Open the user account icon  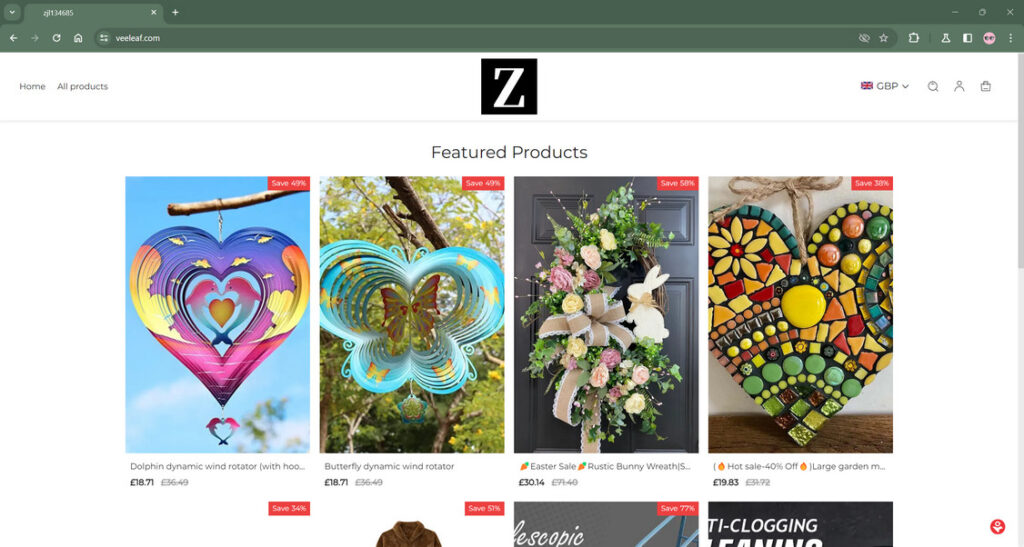pos(959,86)
